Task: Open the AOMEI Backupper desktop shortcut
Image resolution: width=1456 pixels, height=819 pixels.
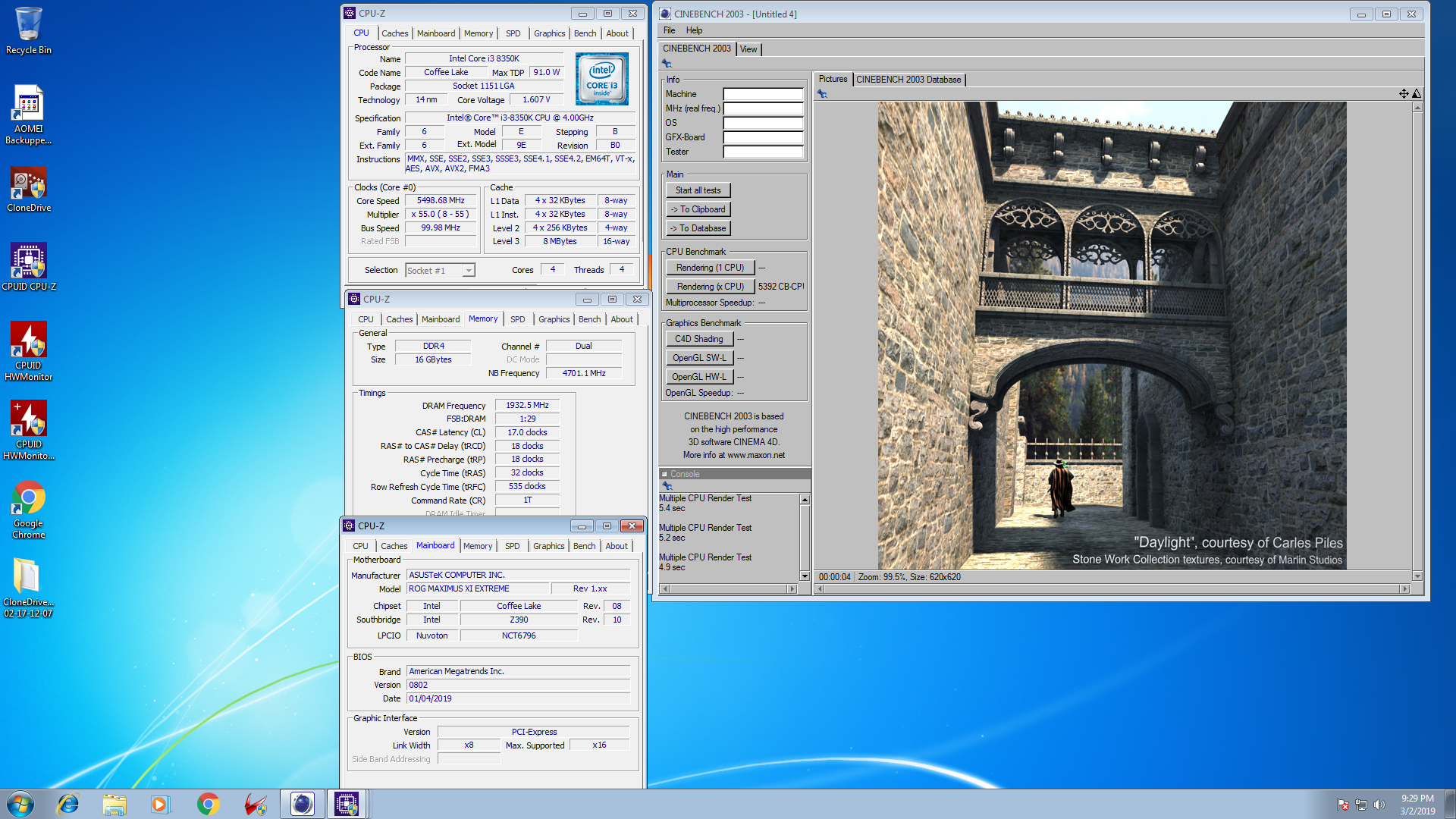Action: [x=29, y=114]
